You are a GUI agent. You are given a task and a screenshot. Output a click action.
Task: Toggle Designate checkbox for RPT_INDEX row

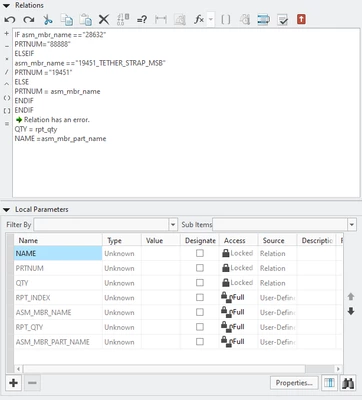(x=200, y=297)
